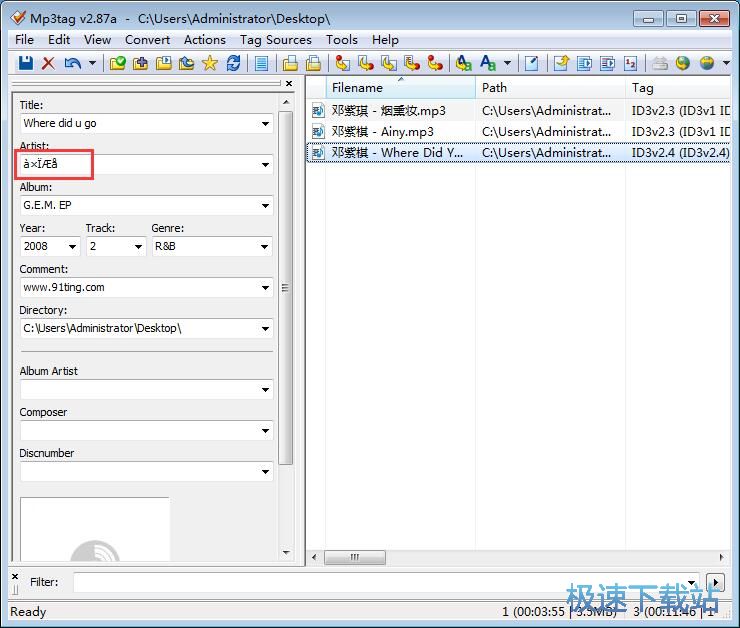Open the Convert menu
Screen dimensions: 740x628
click(147, 40)
